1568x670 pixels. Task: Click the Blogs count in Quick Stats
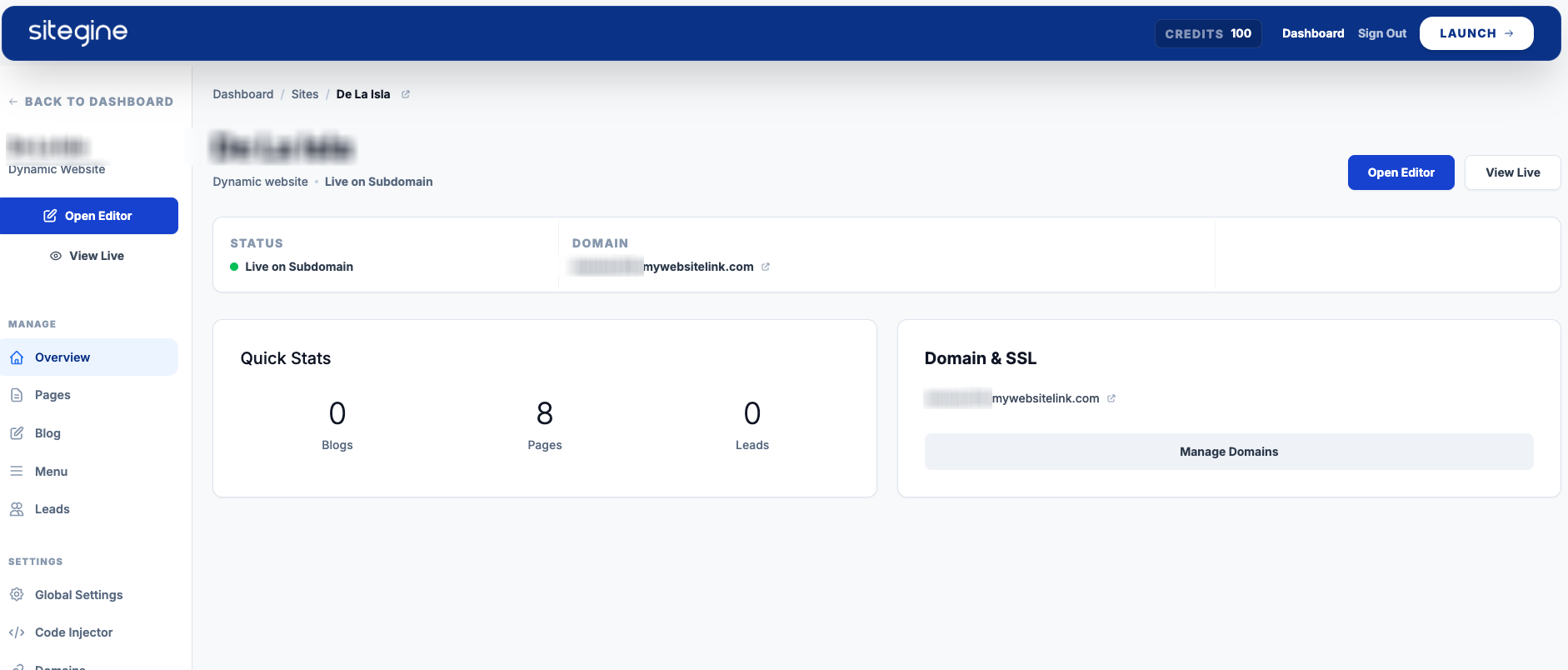(x=337, y=414)
